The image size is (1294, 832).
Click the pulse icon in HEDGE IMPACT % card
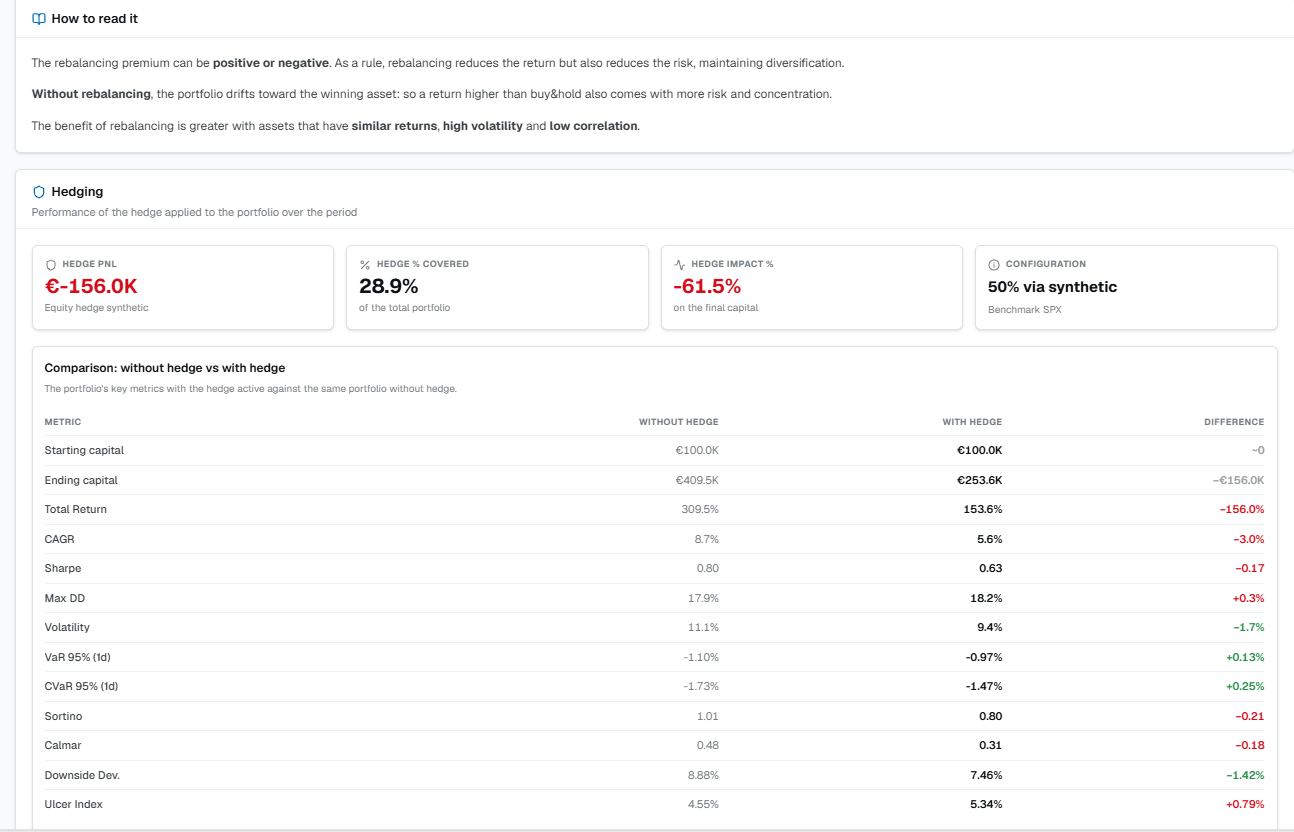pyautogui.click(x=680, y=264)
